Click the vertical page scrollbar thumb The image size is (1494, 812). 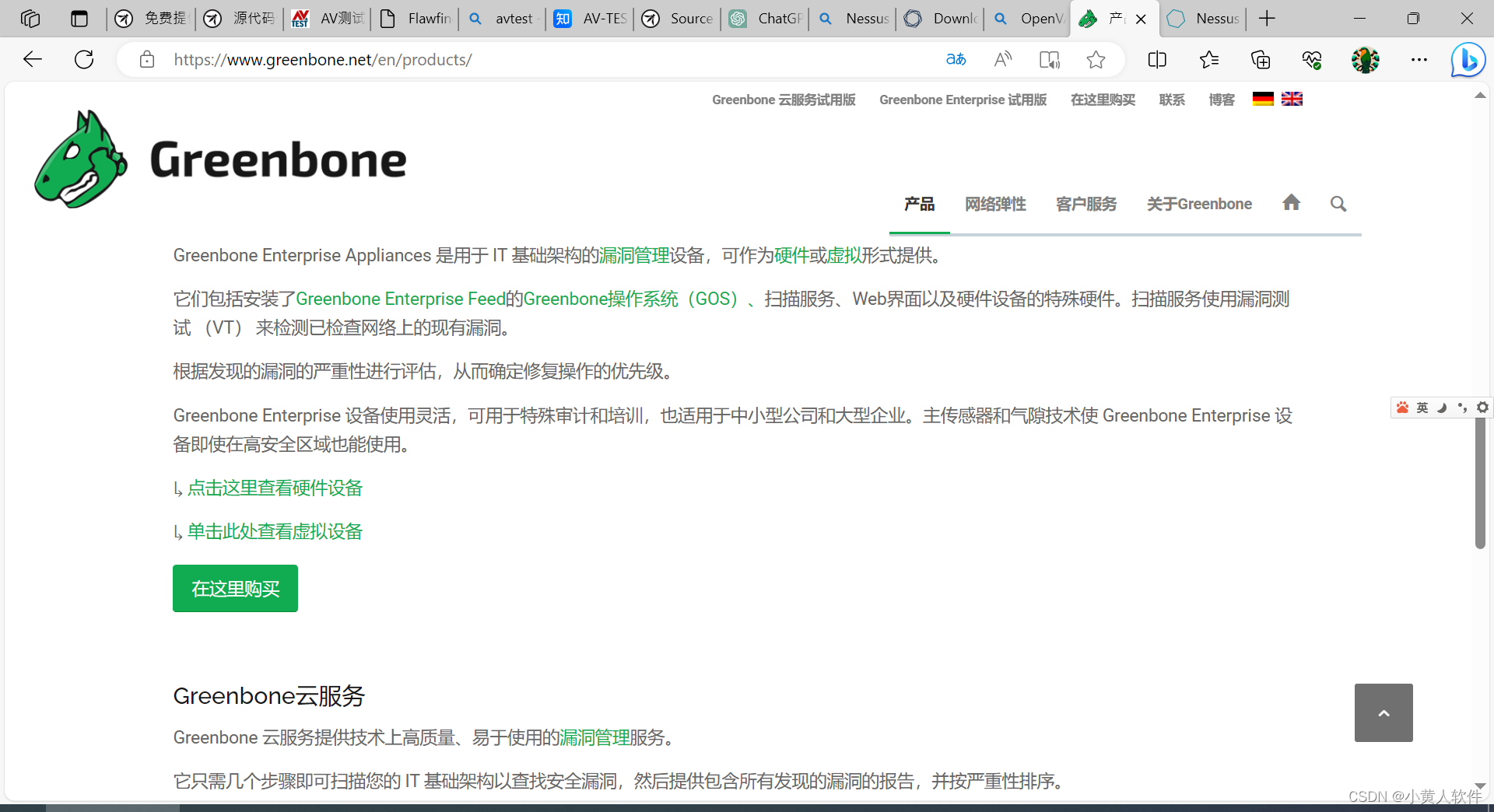click(1480, 482)
